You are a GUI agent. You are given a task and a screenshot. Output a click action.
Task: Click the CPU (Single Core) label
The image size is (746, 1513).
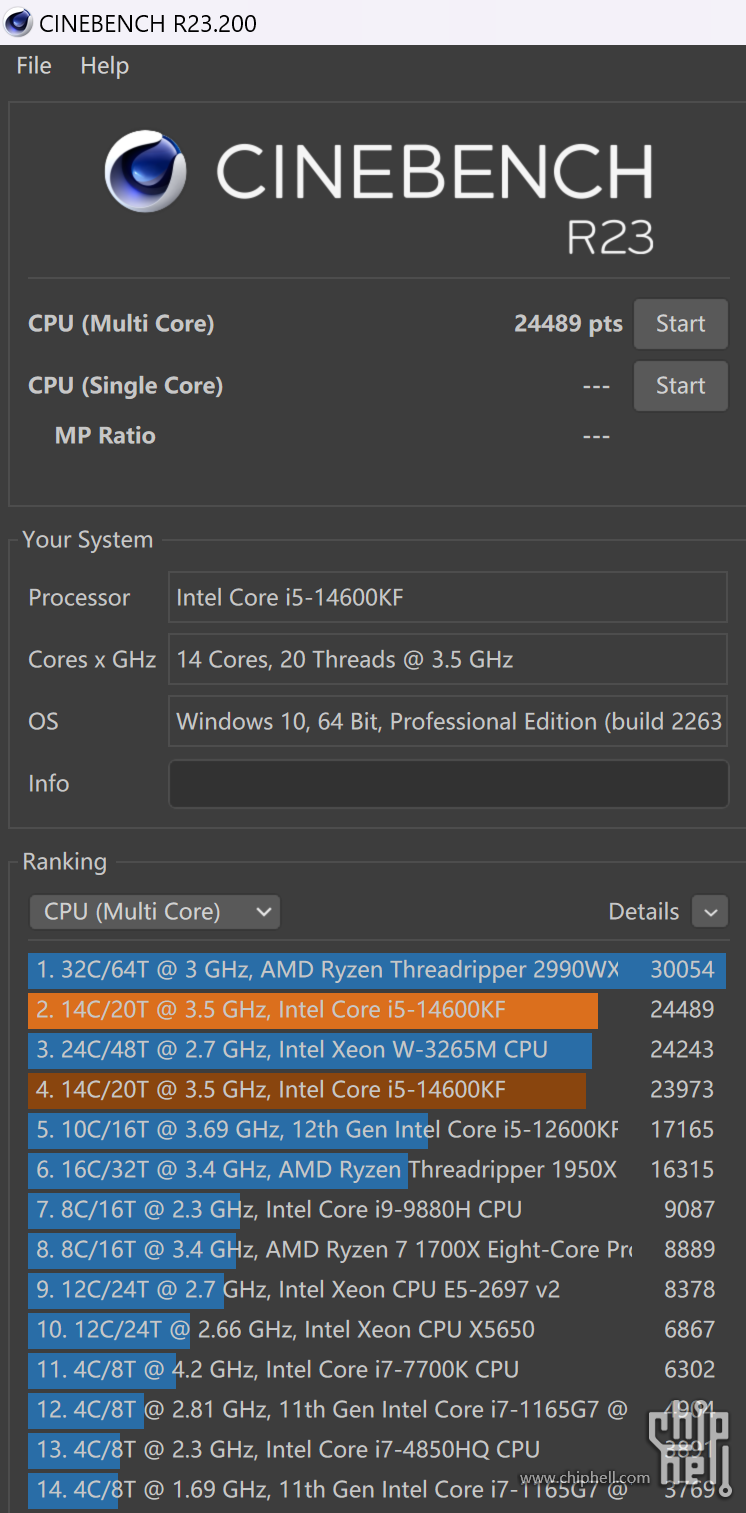pyautogui.click(x=125, y=386)
